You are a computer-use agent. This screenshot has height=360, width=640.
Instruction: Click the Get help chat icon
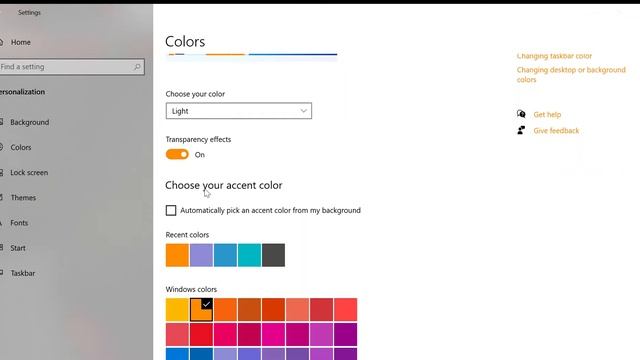click(521, 114)
